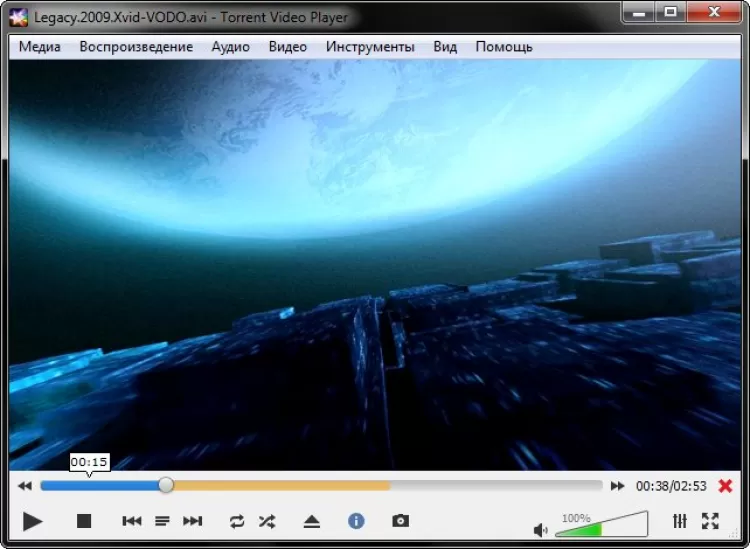Click the eject/open media icon
Screen dimensions: 750x549
[x=311, y=521]
